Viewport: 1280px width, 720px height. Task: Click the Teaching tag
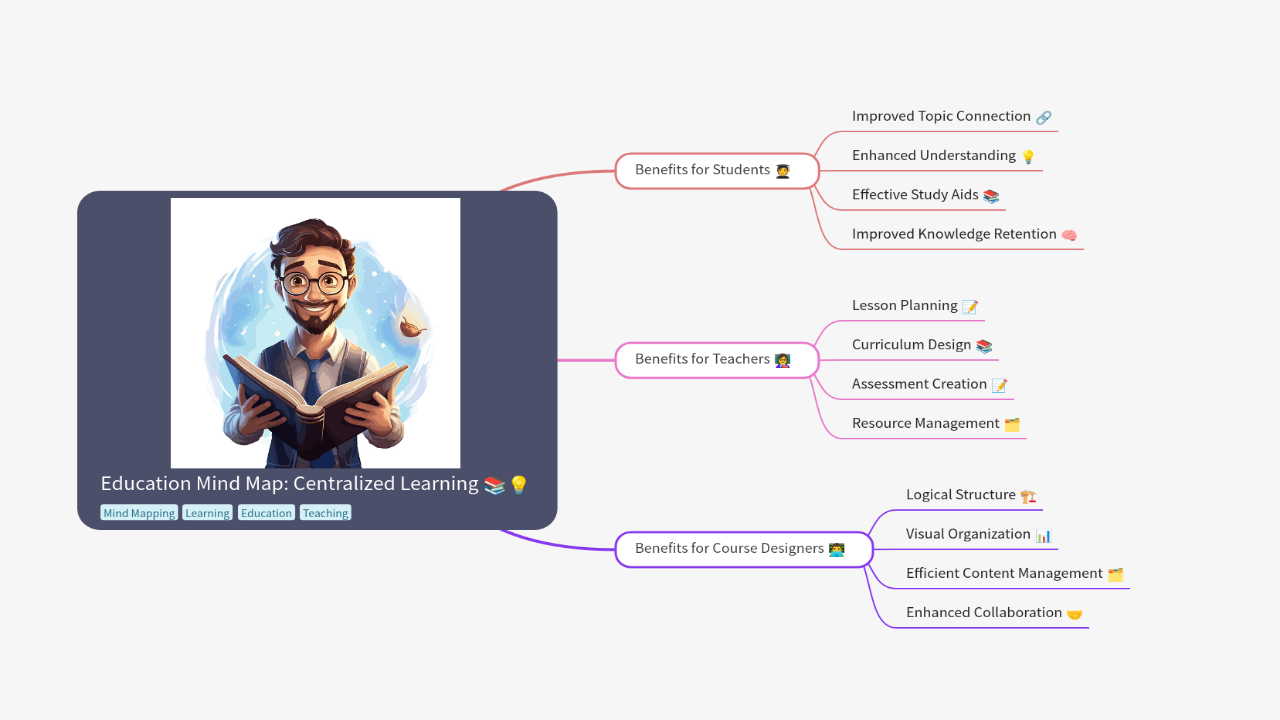325,513
